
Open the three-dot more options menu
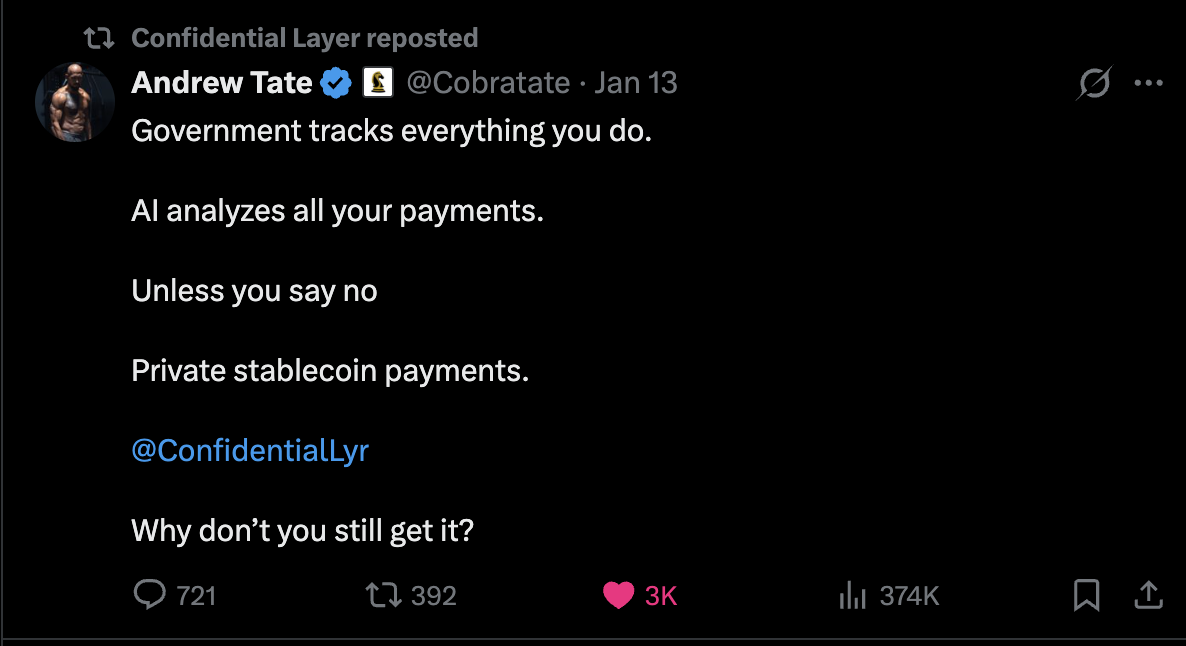pyautogui.click(x=1148, y=83)
